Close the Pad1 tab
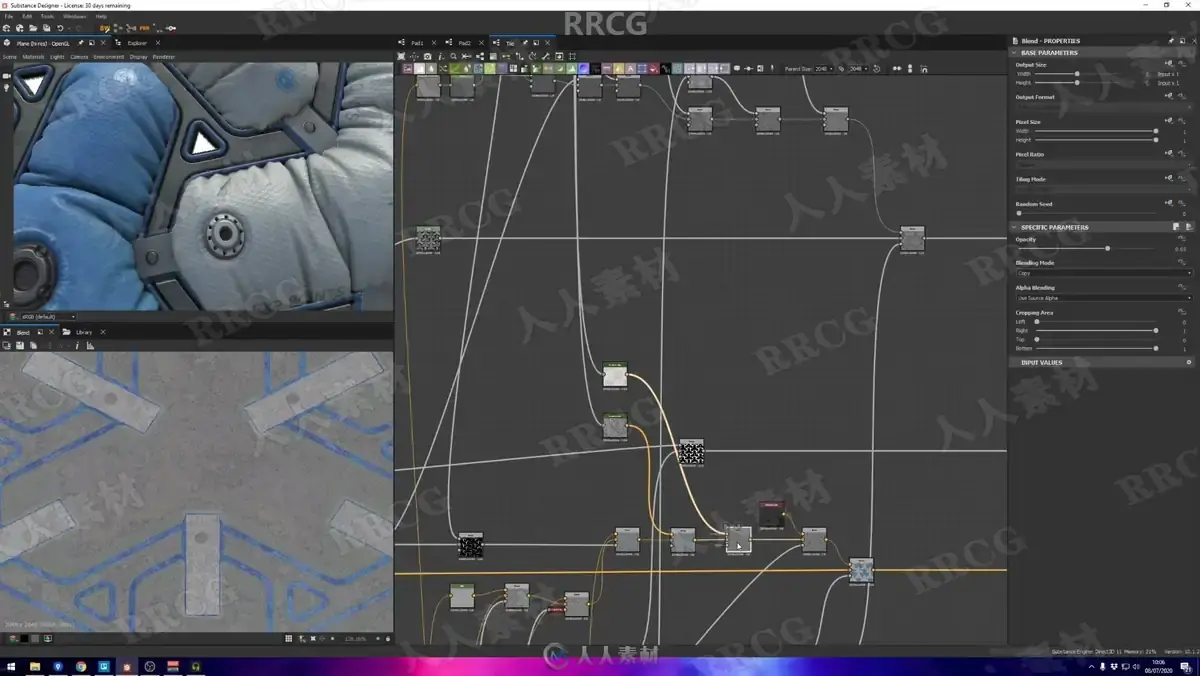Viewport: 1200px width, 676px height. tap(433, 43)
